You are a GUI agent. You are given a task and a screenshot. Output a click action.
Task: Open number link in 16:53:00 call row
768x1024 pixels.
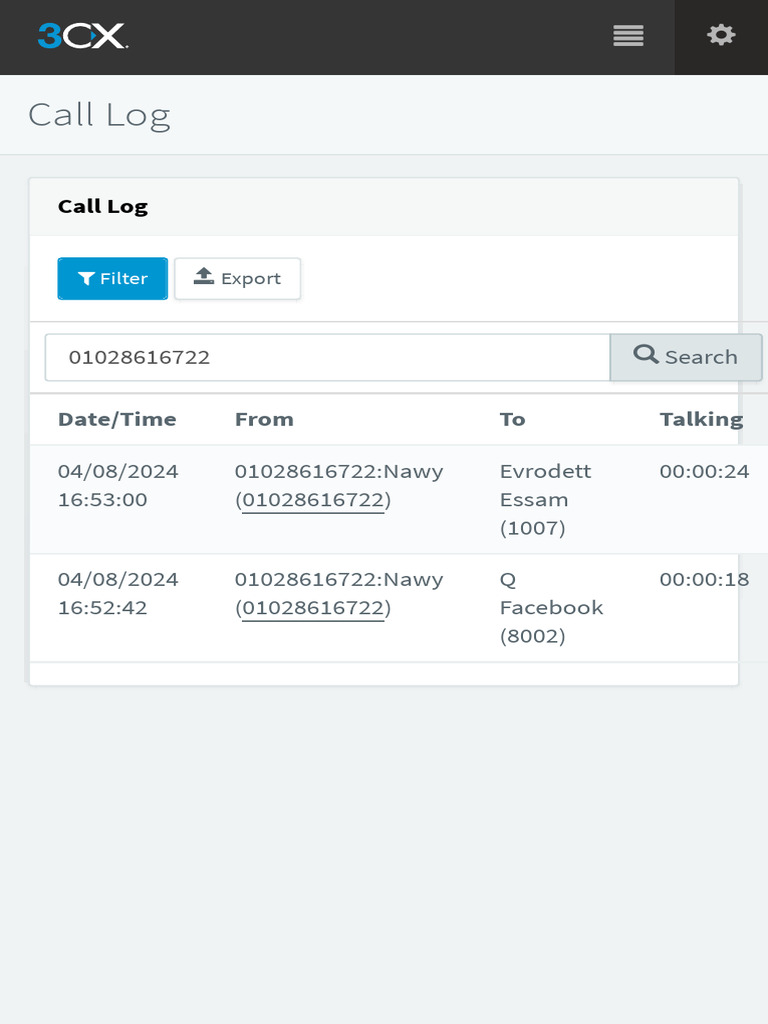tap(313, 500)
